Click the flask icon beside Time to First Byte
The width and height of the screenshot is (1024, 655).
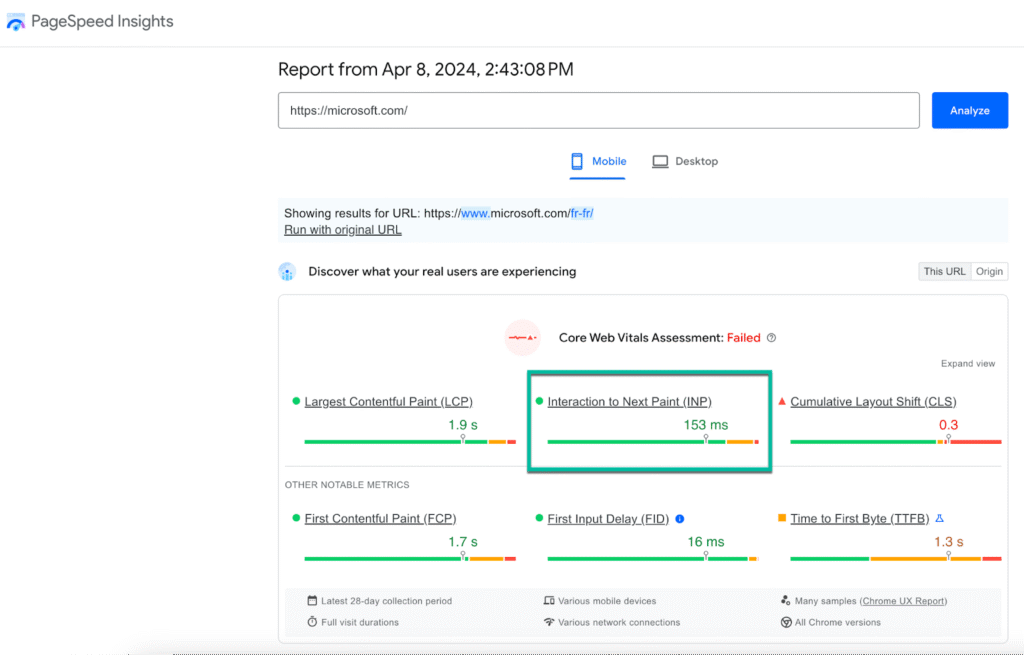click(x=939, y=519)
